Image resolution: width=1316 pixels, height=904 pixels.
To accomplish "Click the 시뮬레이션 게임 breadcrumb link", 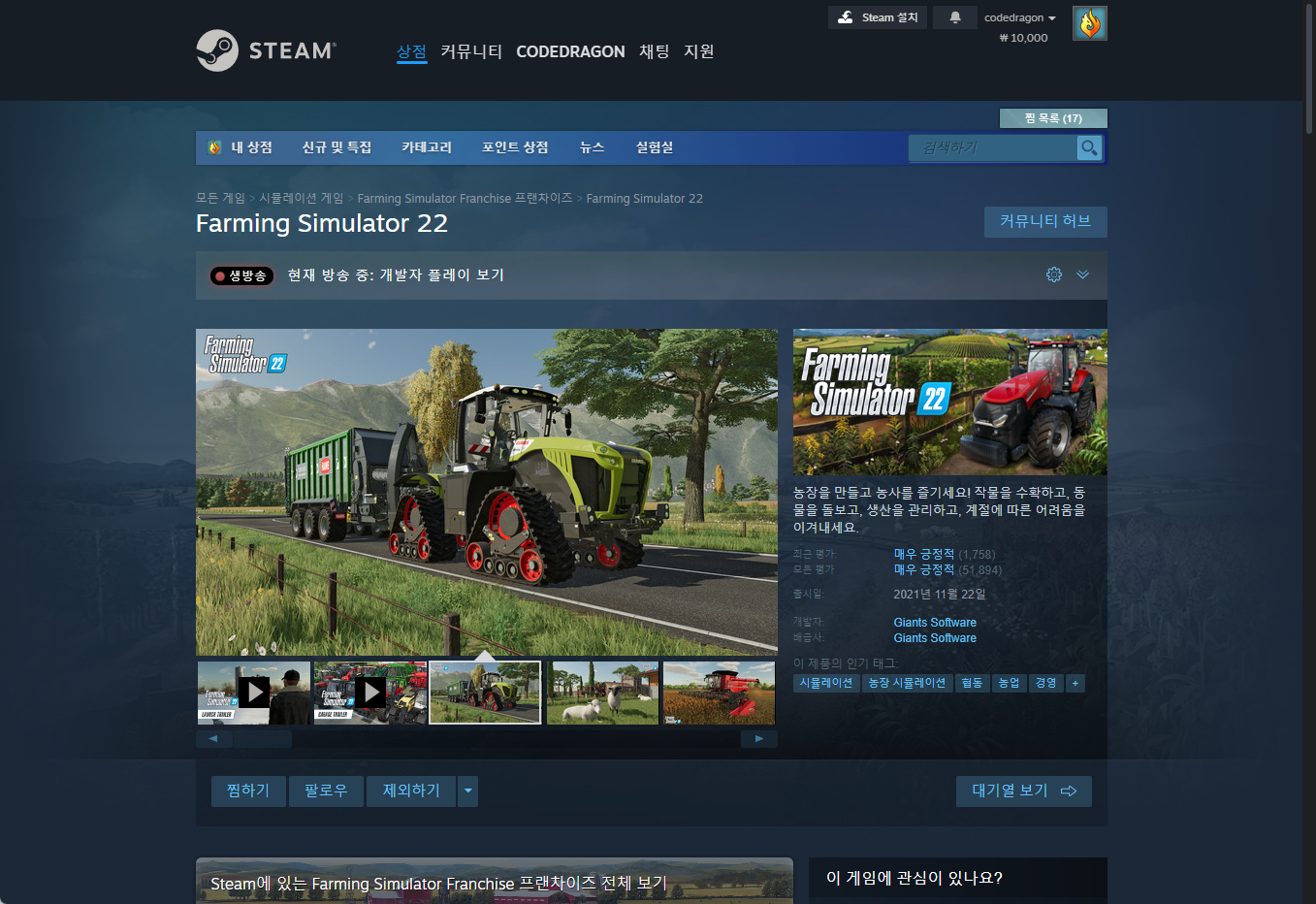I will tap(302, 198).
